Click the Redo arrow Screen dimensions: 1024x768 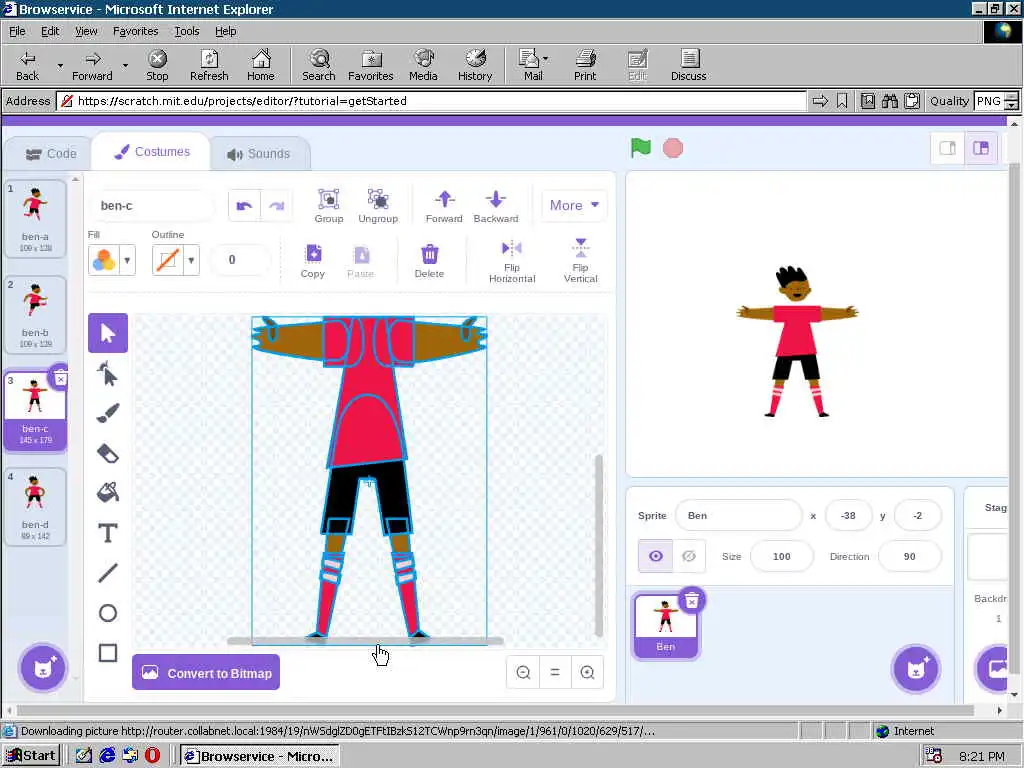click(276, 206)
